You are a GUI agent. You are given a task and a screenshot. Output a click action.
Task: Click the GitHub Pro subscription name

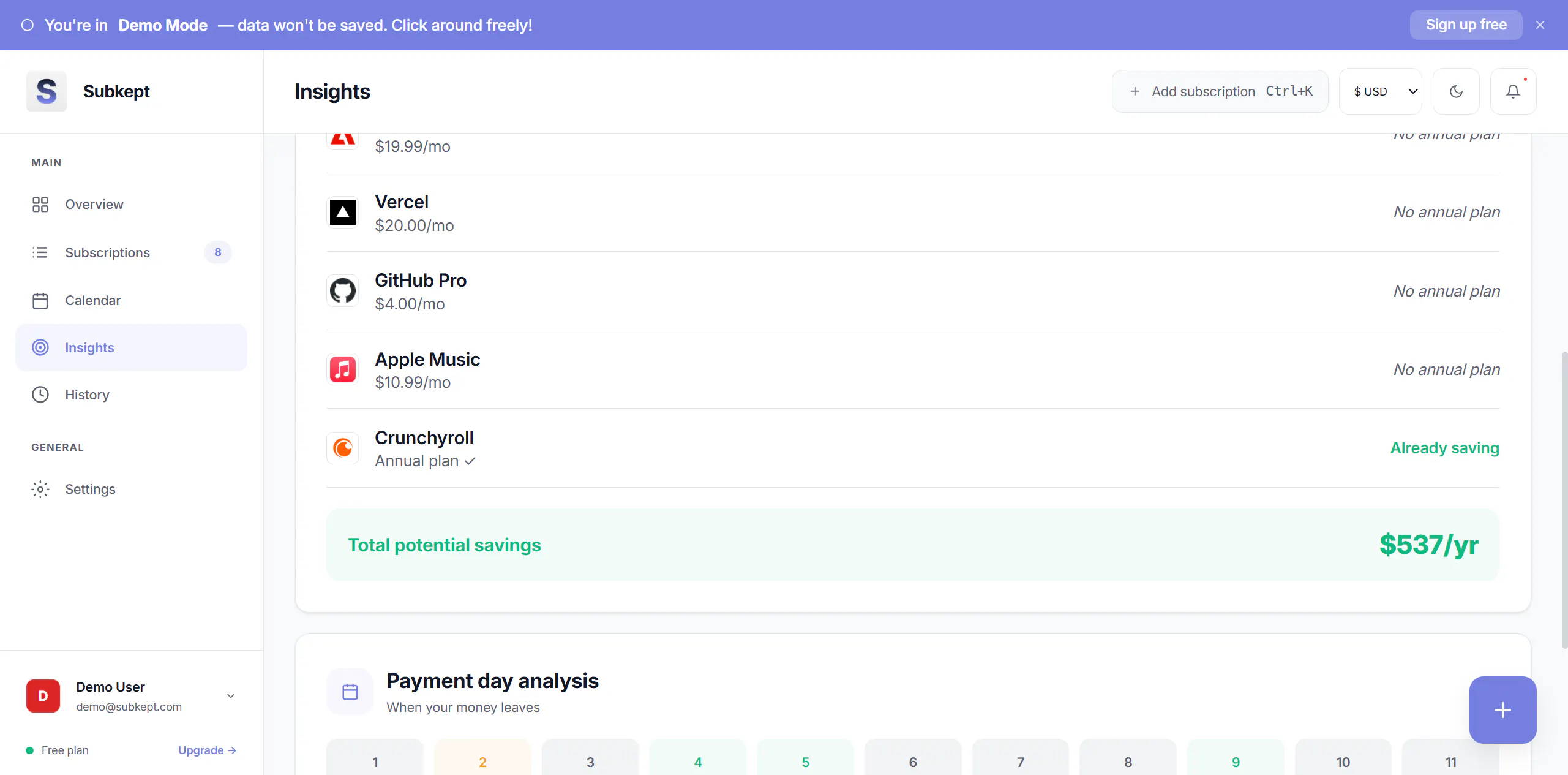coord(421,281)
